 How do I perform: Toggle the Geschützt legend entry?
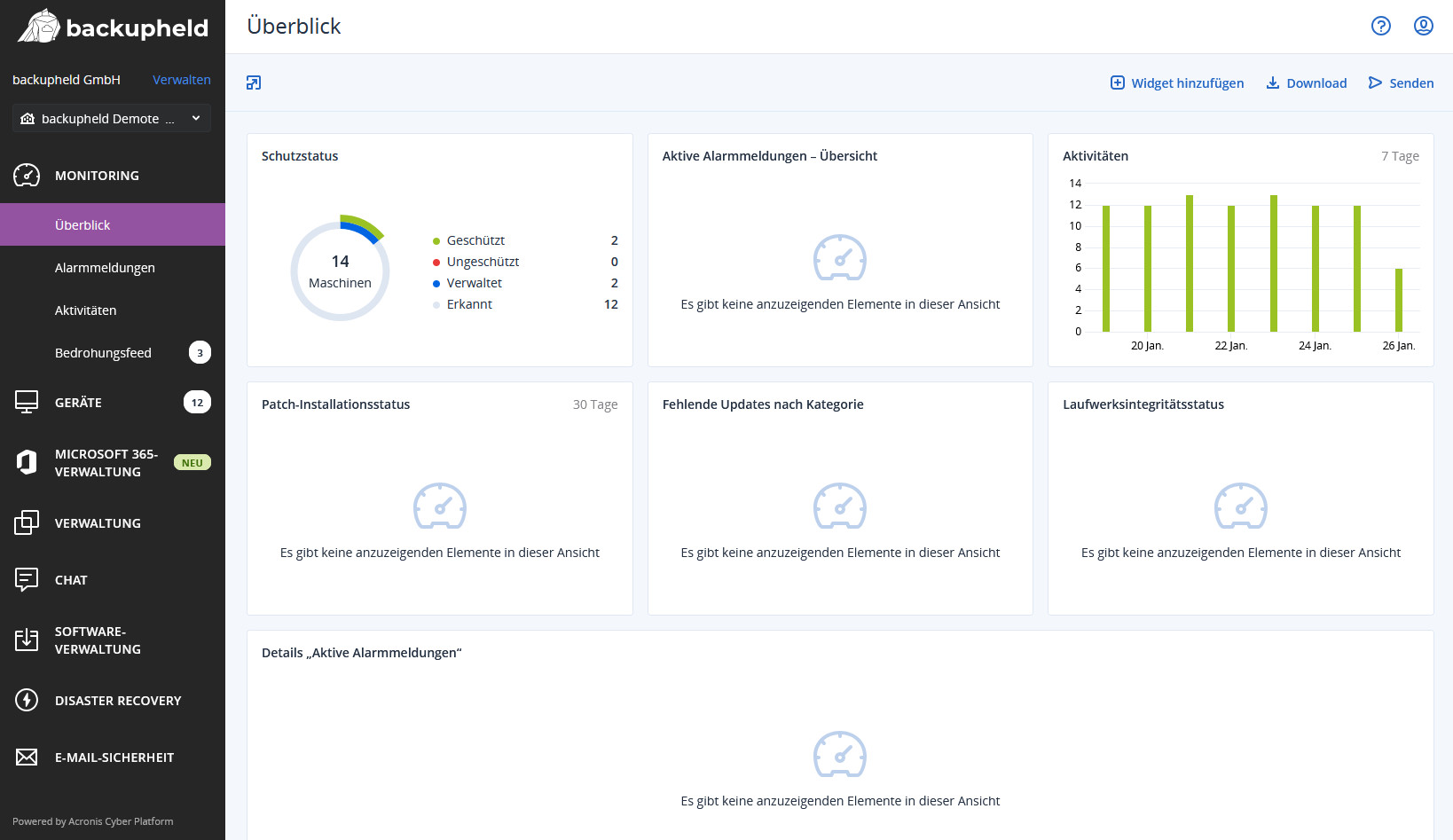tap(475, 239)
